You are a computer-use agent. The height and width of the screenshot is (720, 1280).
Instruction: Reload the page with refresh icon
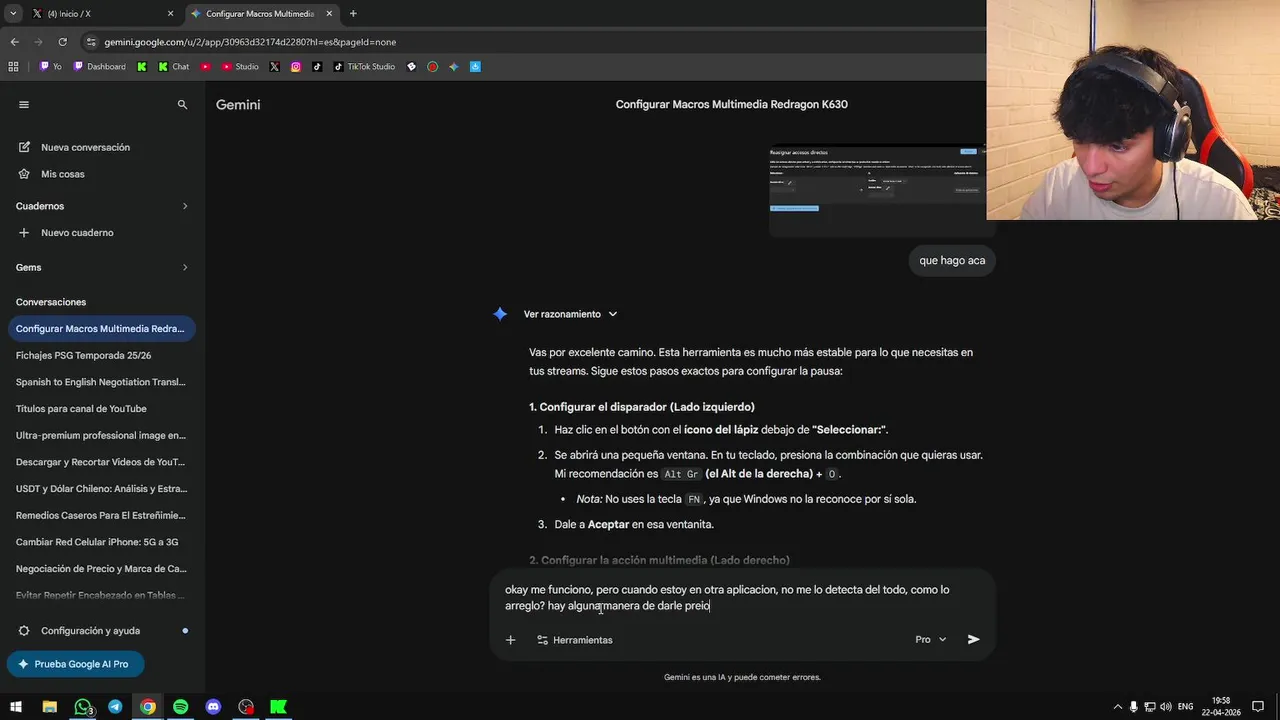62,42
